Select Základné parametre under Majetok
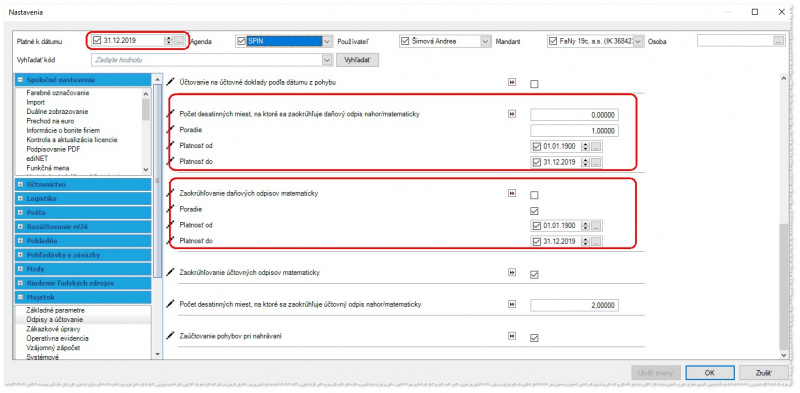Image resolution: width=800 pixels, height=393 pixels. pos(56,310)
